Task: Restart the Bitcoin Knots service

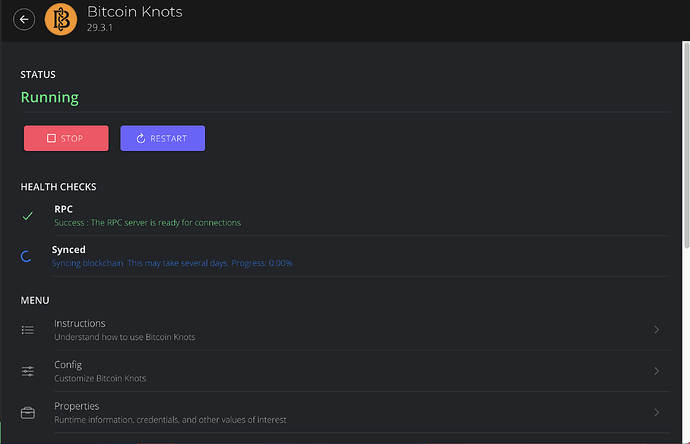Action: pos(162,138)
